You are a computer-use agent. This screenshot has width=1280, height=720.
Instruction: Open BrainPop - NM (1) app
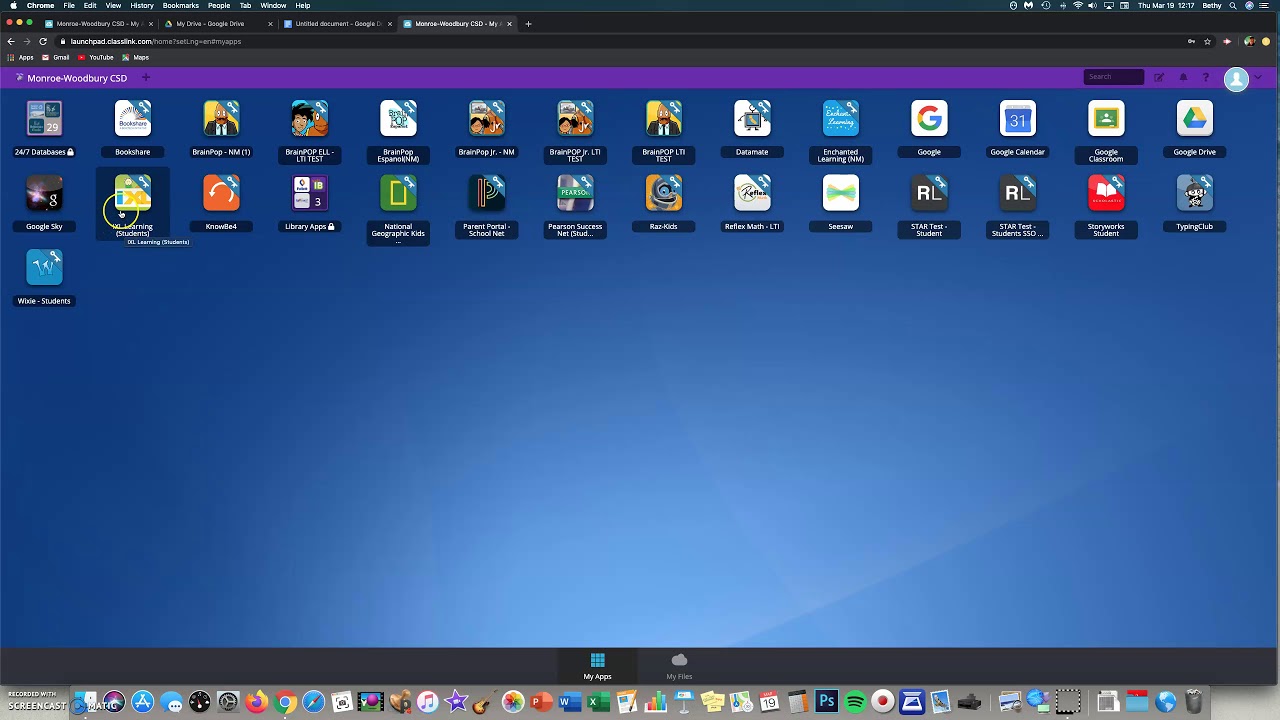pyautogui.click(x=221, y=119)
